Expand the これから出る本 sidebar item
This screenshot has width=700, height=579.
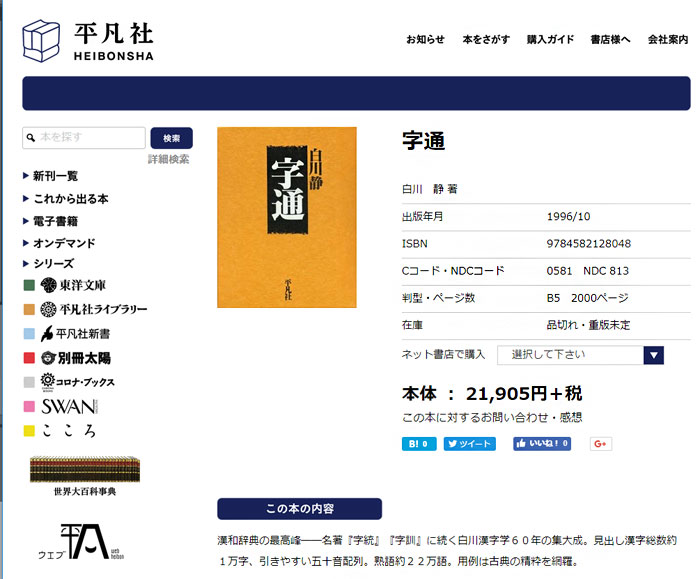[66, 199]
